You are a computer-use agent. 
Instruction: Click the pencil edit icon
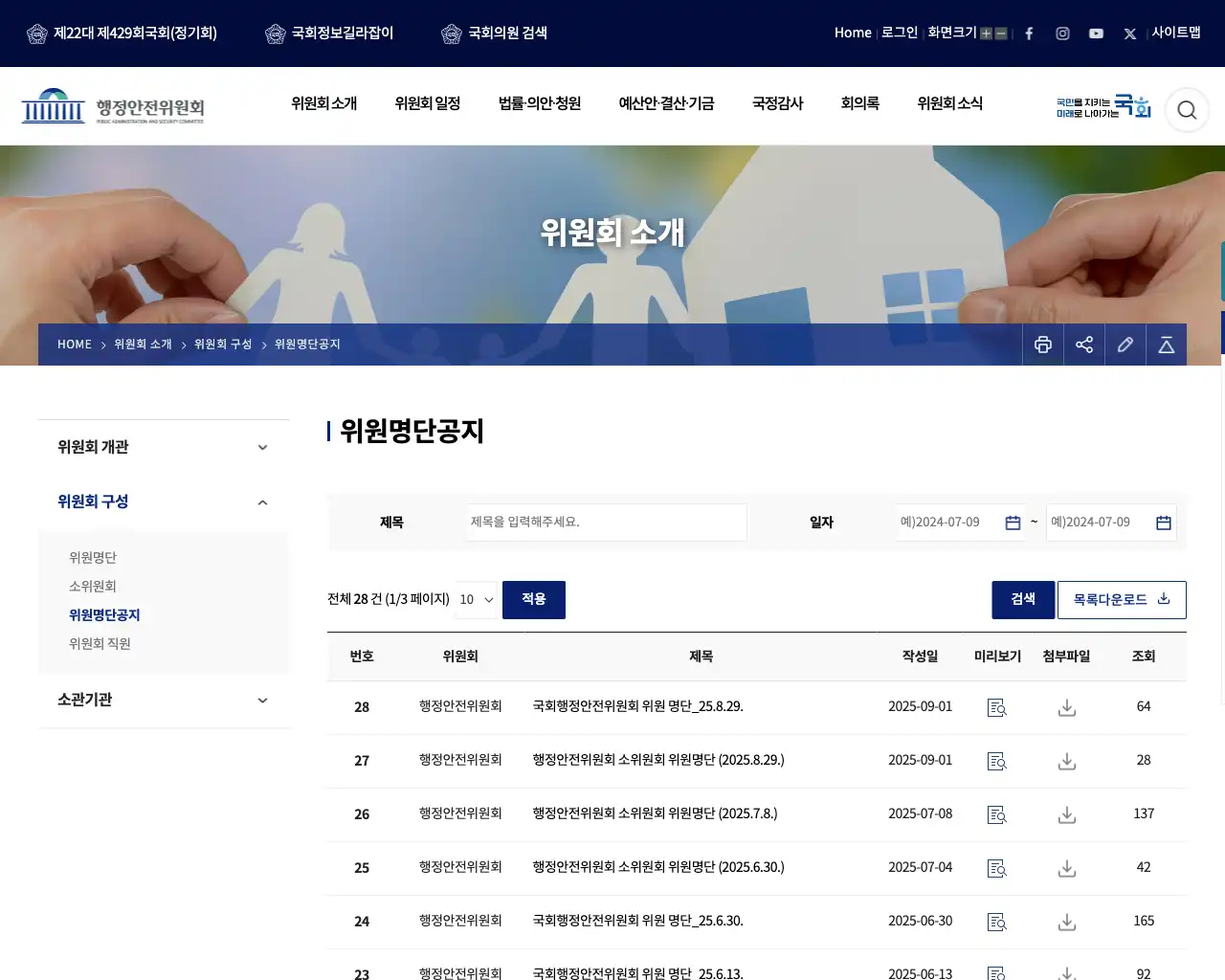tap(1125, 345)
